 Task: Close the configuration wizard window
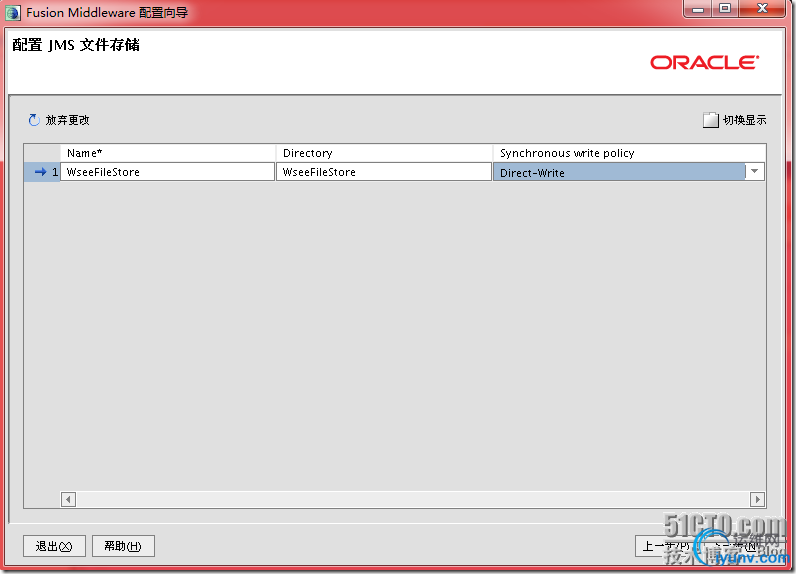click(x=762, y=9)
